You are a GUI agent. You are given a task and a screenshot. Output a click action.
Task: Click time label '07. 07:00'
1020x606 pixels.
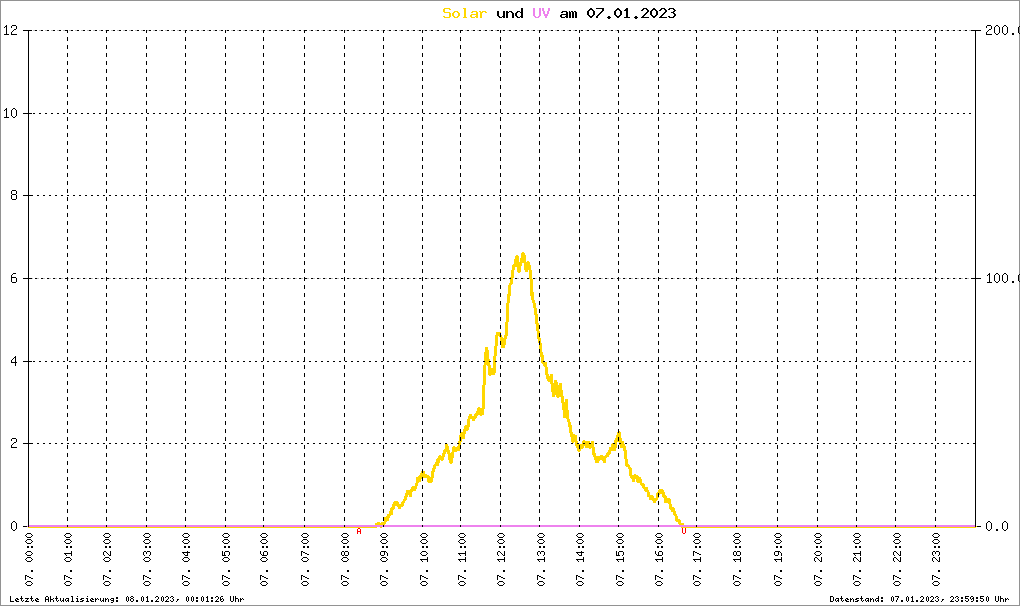304,560
